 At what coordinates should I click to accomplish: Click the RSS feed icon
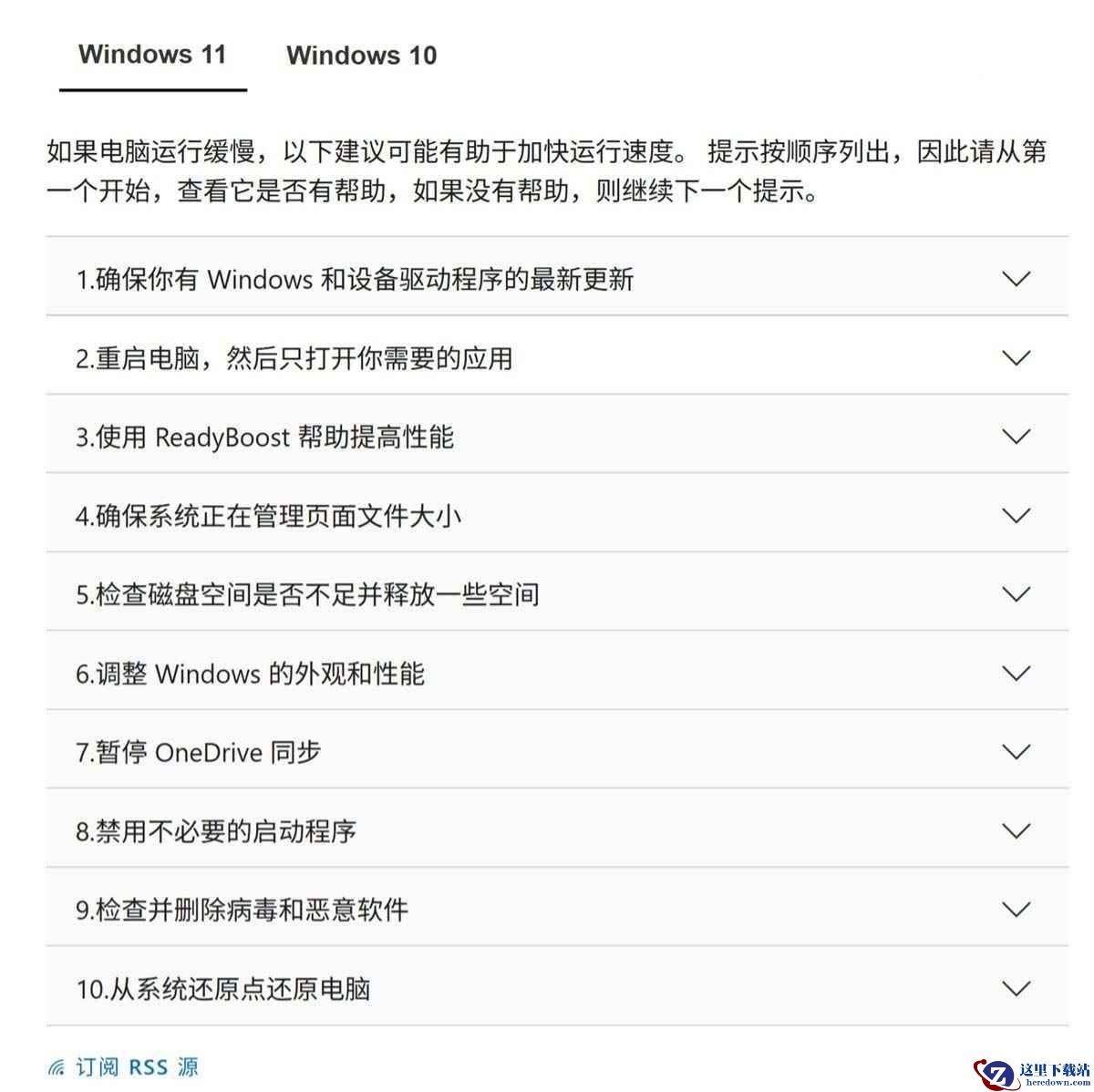point(57,1067)
